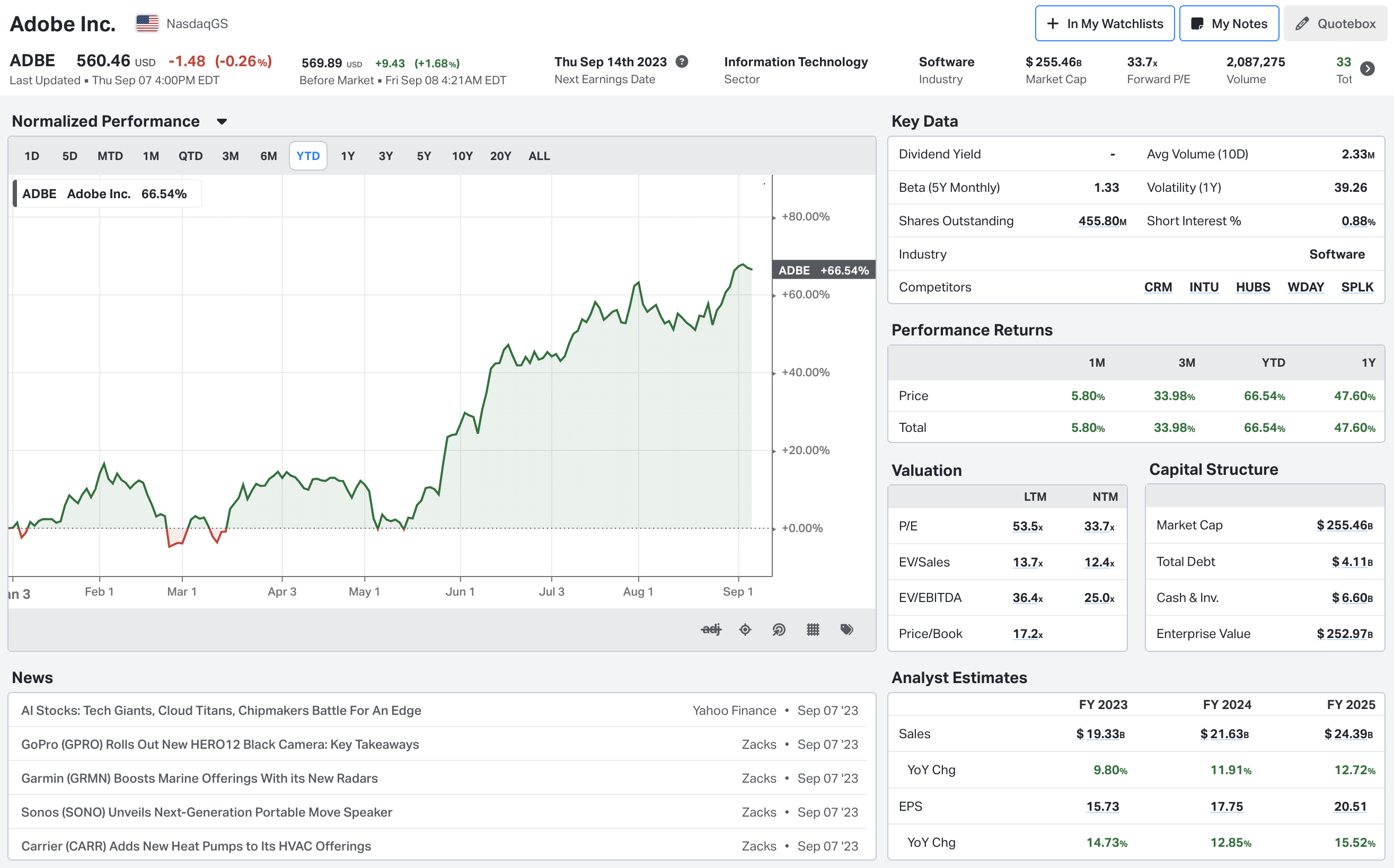Click the ADBE Adobe Inc. chart legend

click(107, 194)
